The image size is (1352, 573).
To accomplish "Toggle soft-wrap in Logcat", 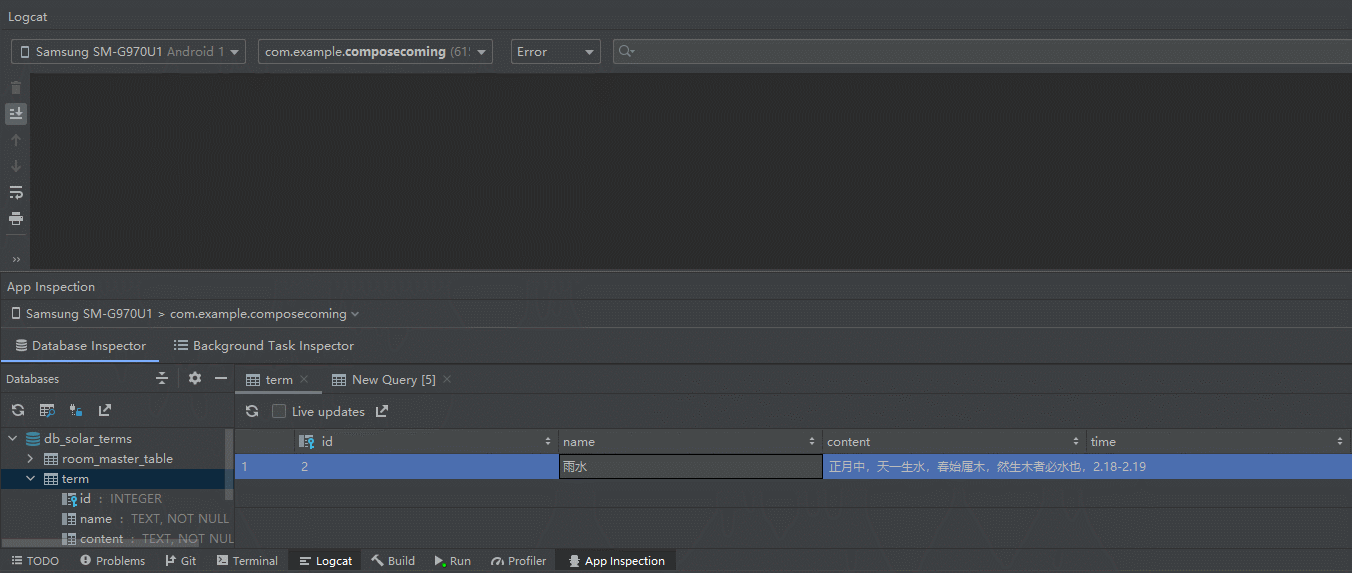I will click(16, 192).
